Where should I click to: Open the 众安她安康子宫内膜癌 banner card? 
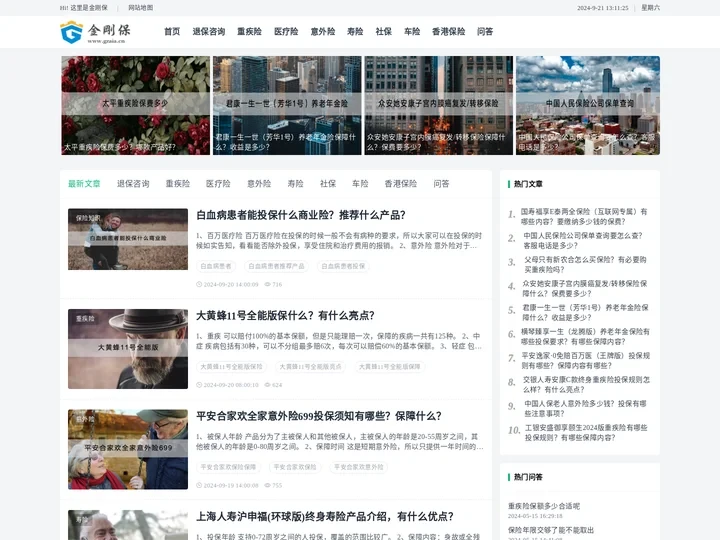click(x=439, y=105)
